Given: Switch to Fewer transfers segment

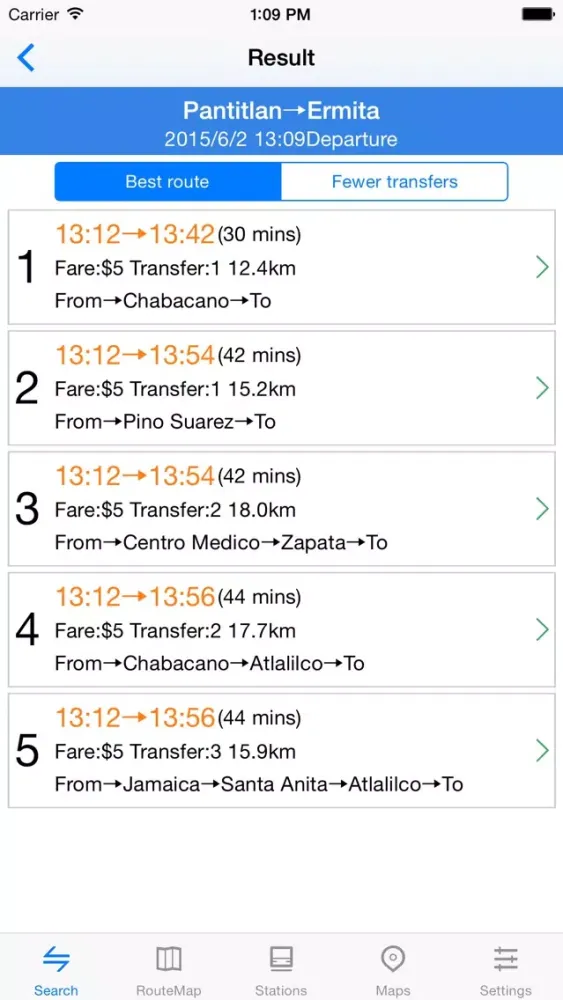Looking at the screenshot, I should [x=395, y=182].
